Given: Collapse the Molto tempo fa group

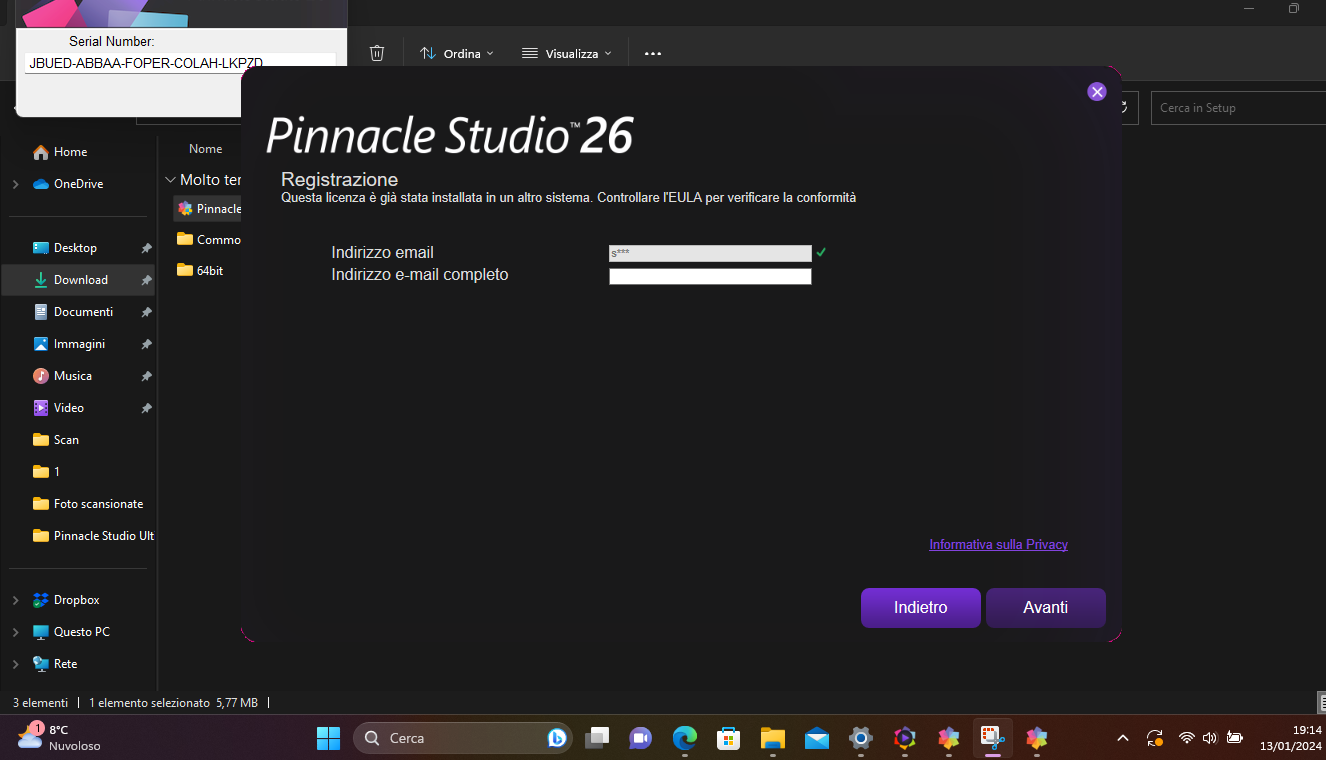Looking at the screenshot, I should click(169, 180).
